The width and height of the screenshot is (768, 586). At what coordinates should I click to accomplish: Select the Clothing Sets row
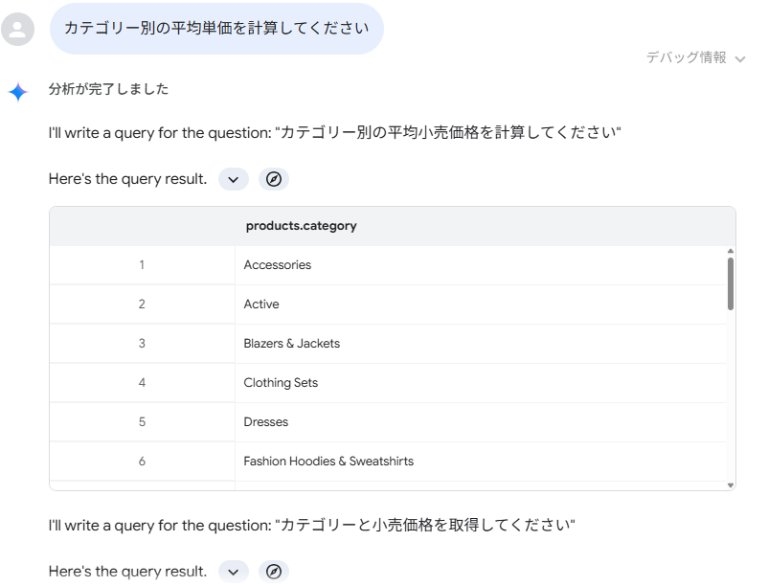coord(280,383)
